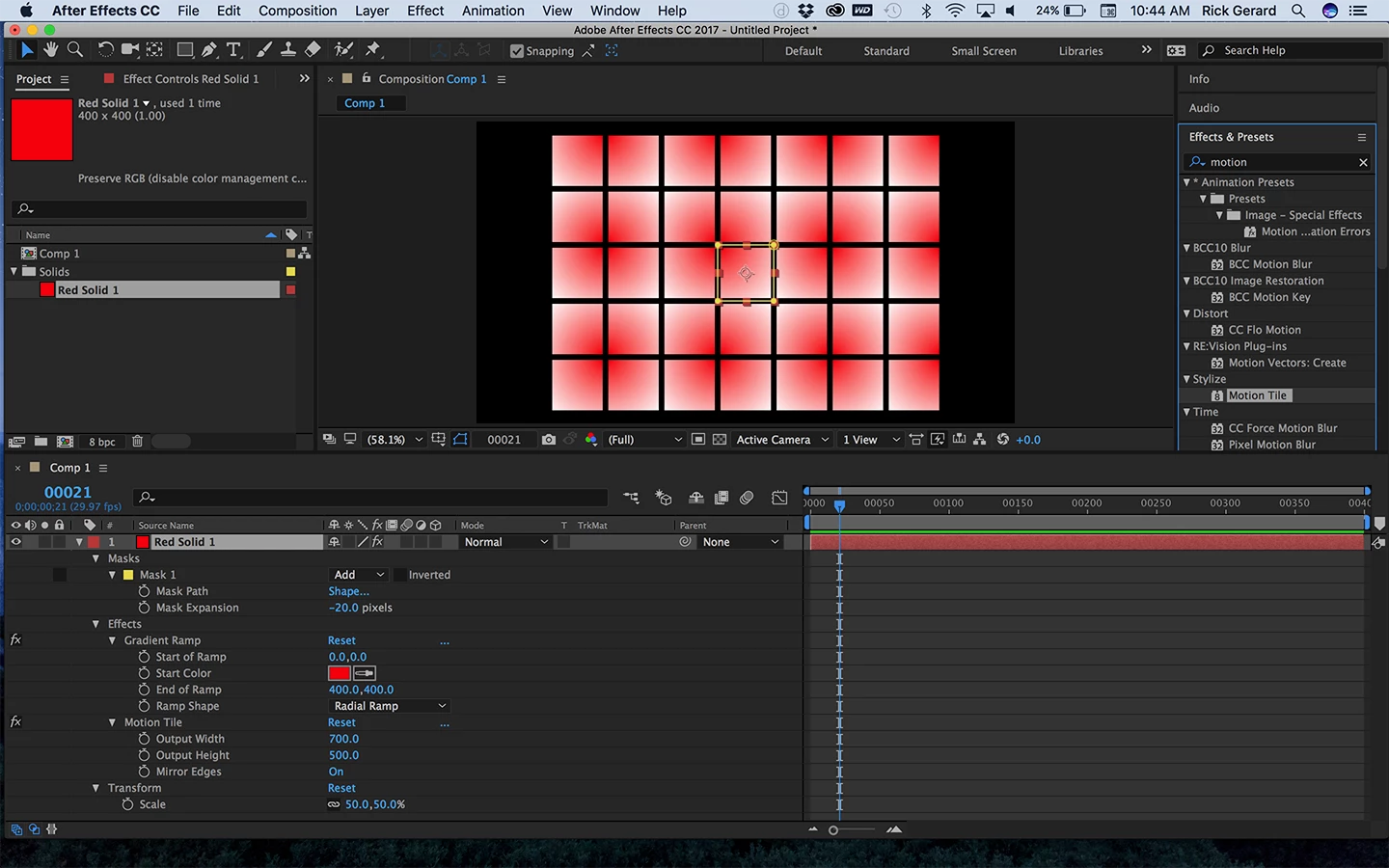Collapse the Stylize effects category
Viewport: 1389px width, 868px height.
[x=1187, y=379]
